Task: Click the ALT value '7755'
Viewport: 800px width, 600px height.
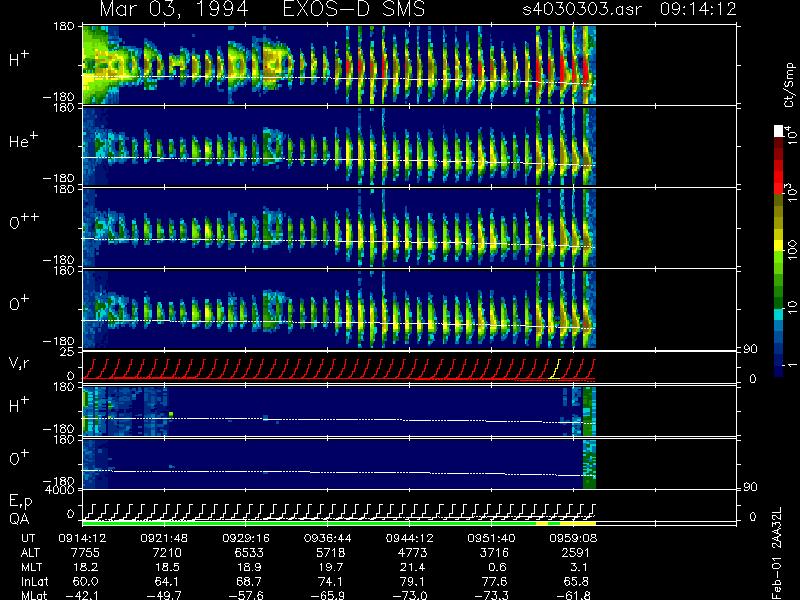Action: tap(85, 553)
